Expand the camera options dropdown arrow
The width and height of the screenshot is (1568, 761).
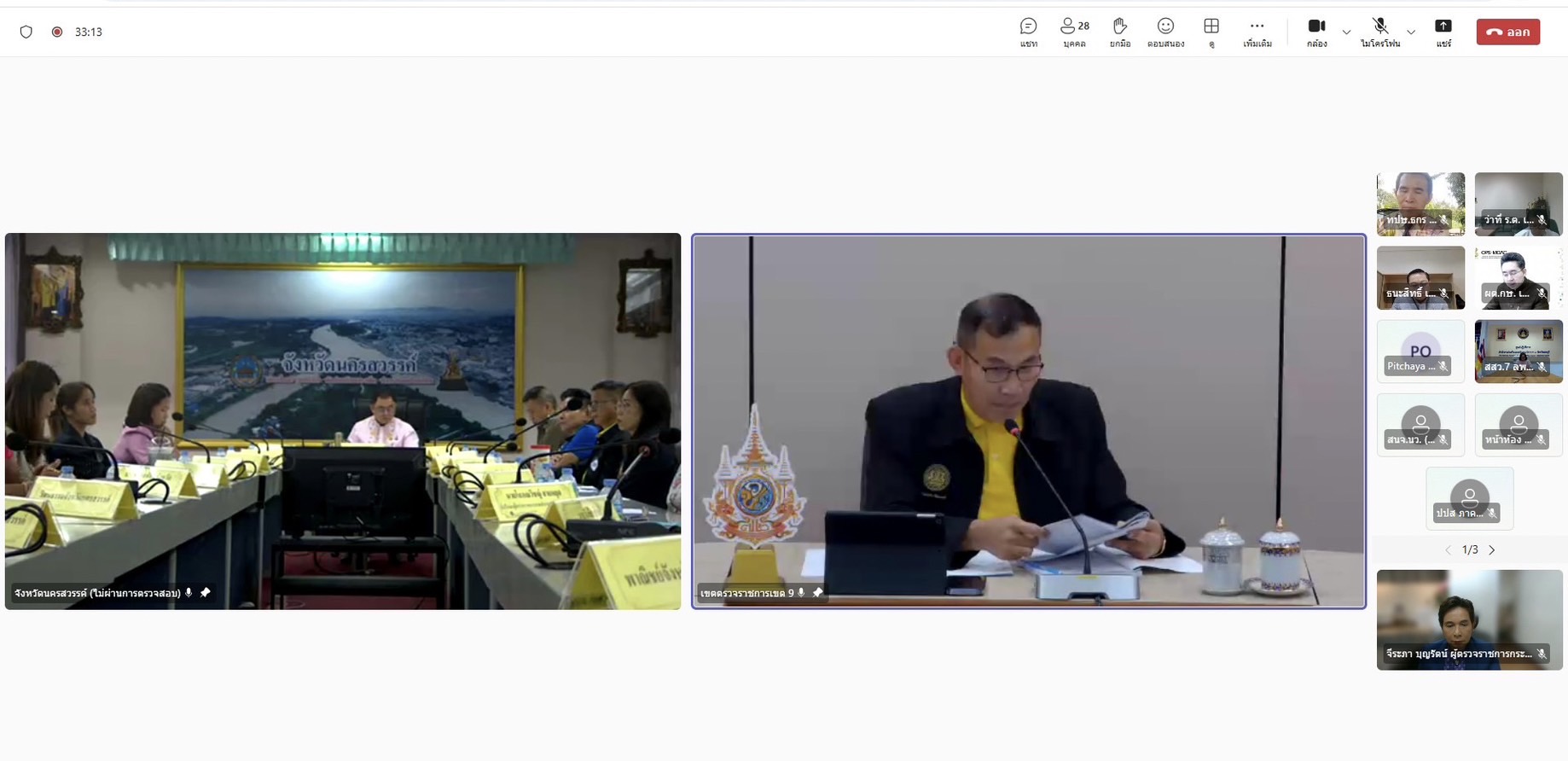[x=1346, y=32]
